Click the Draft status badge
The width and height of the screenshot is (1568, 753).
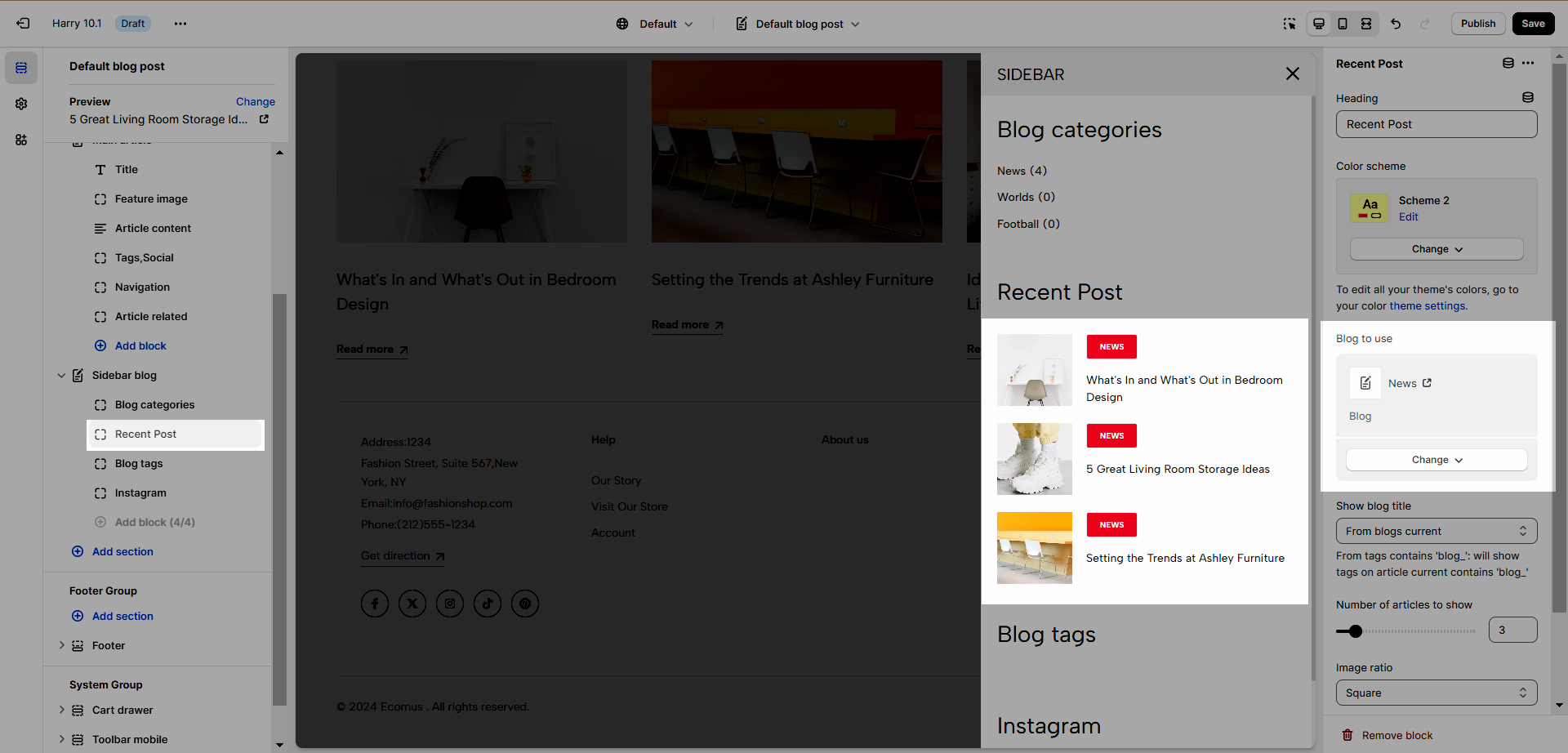pos(132,24)
